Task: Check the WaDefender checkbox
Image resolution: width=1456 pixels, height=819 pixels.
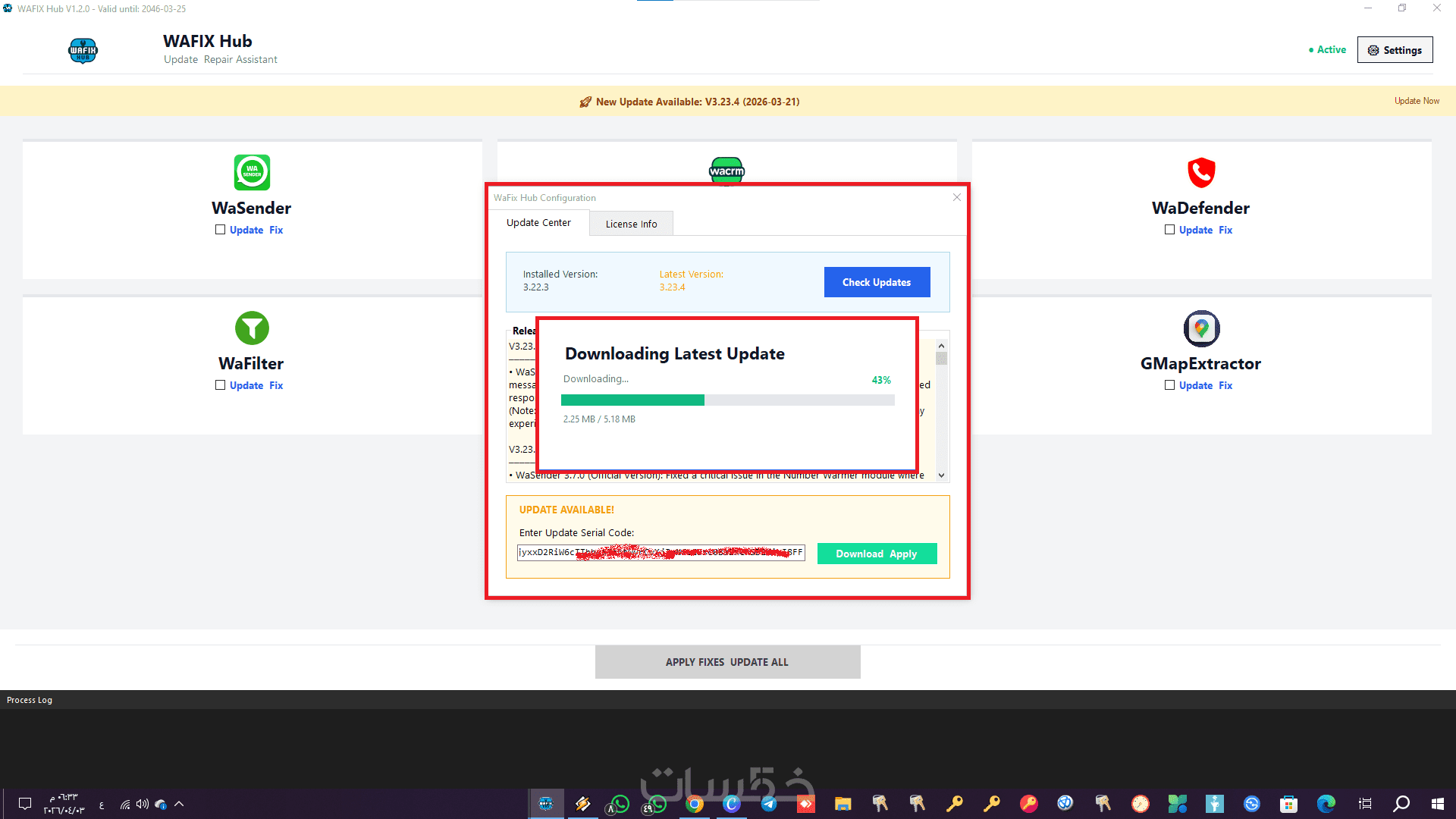Action: [1169, 230]
